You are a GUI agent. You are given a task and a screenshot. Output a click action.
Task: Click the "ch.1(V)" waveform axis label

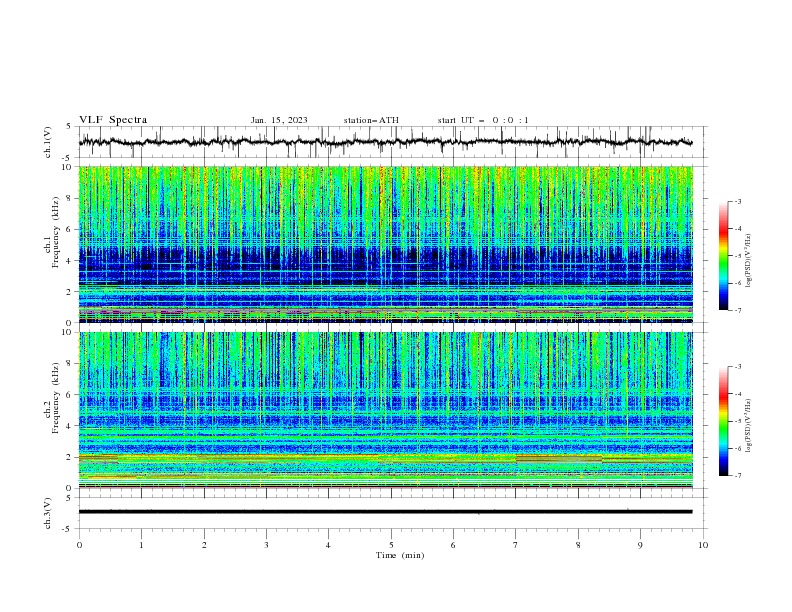tap(48, 142)
